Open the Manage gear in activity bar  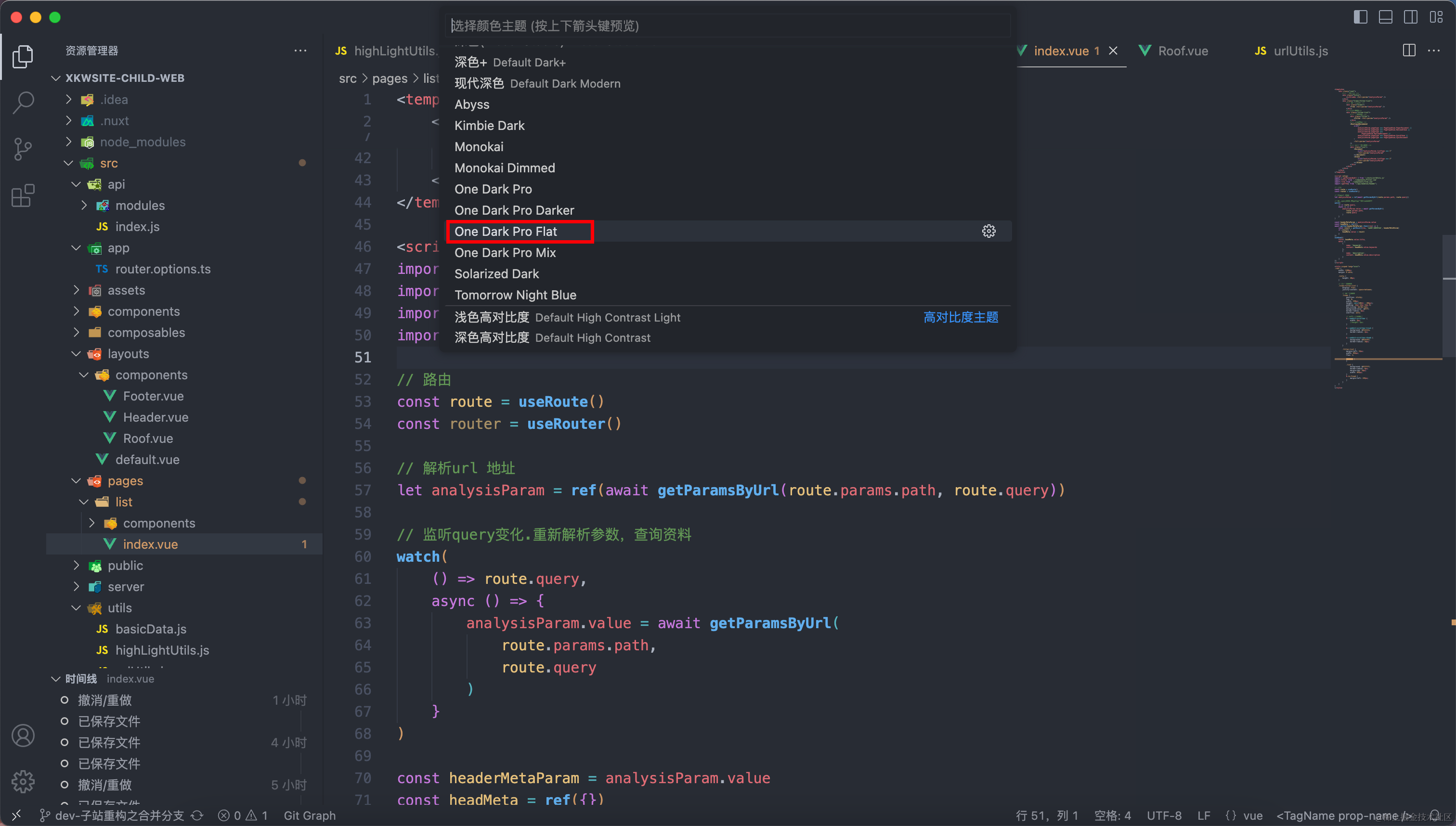coord(23,781)
